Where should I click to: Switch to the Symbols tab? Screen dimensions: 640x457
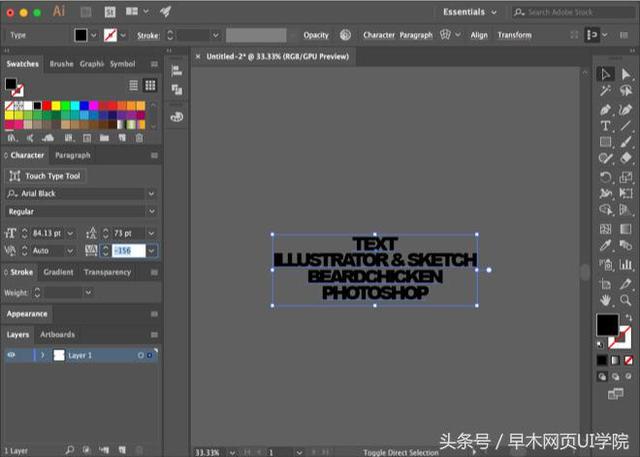click(x=122, y=64)
